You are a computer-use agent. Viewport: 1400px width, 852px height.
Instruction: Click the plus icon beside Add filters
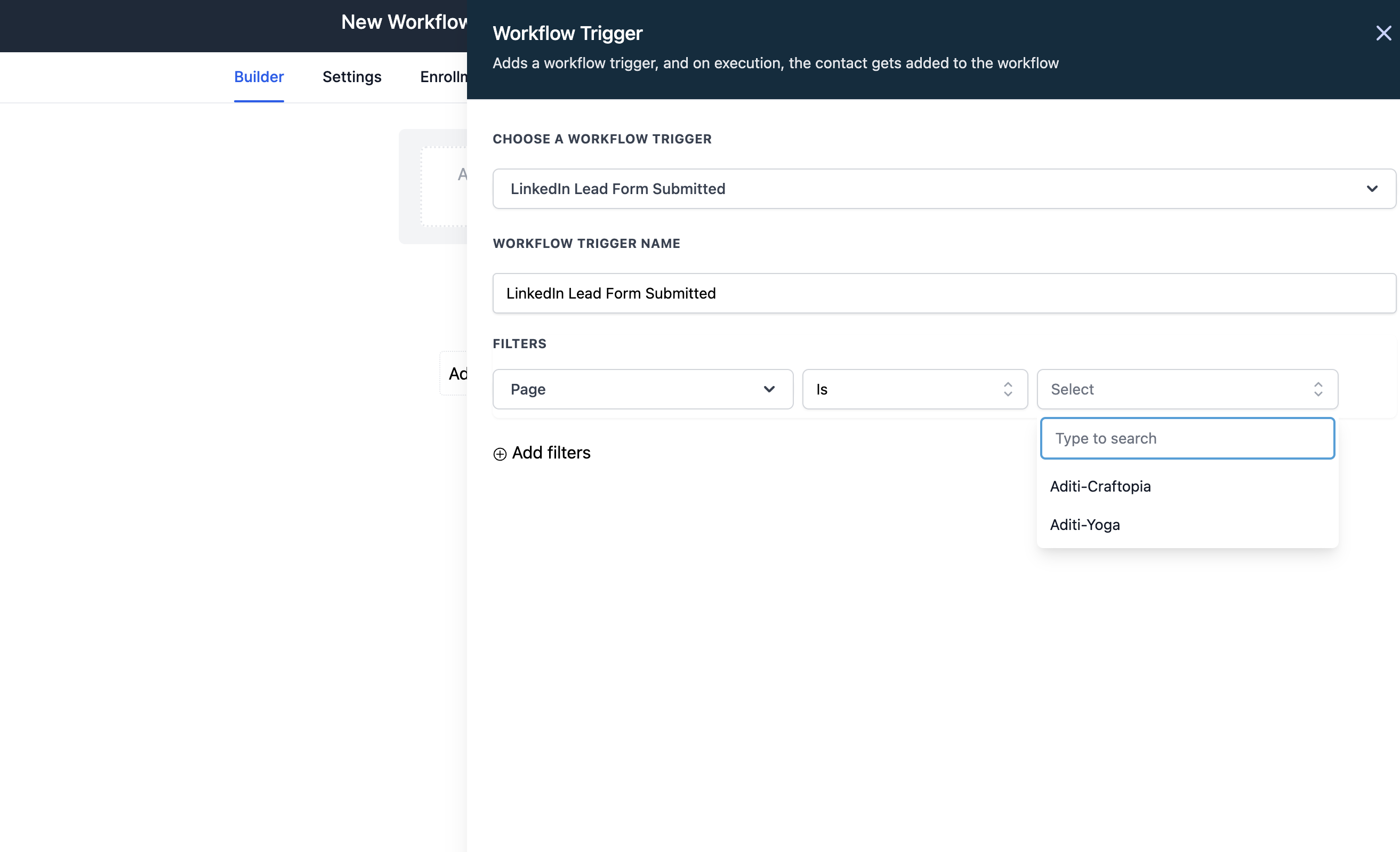coord(500,454)
